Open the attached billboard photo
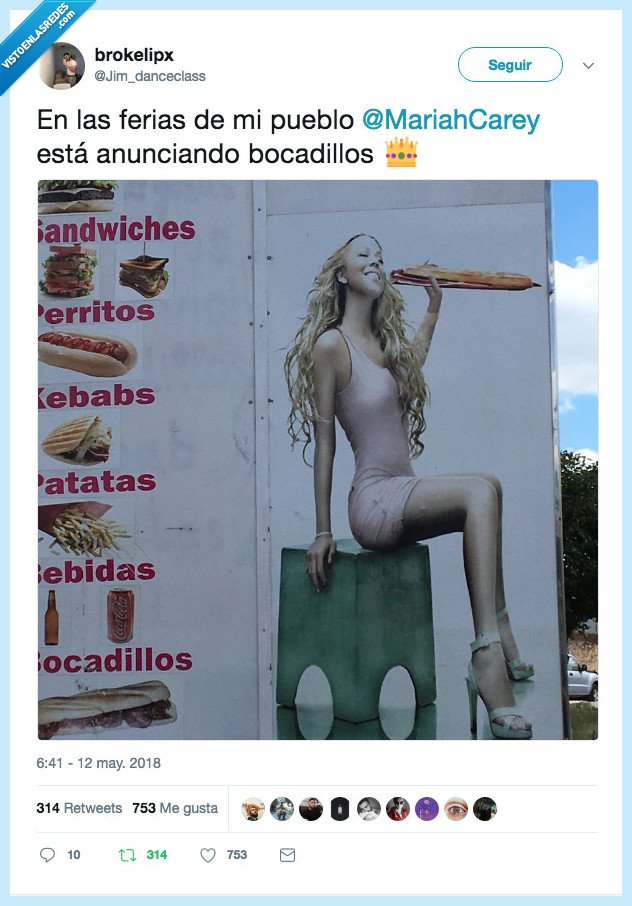Screen dimensions: 632x906 pos(318,460)
